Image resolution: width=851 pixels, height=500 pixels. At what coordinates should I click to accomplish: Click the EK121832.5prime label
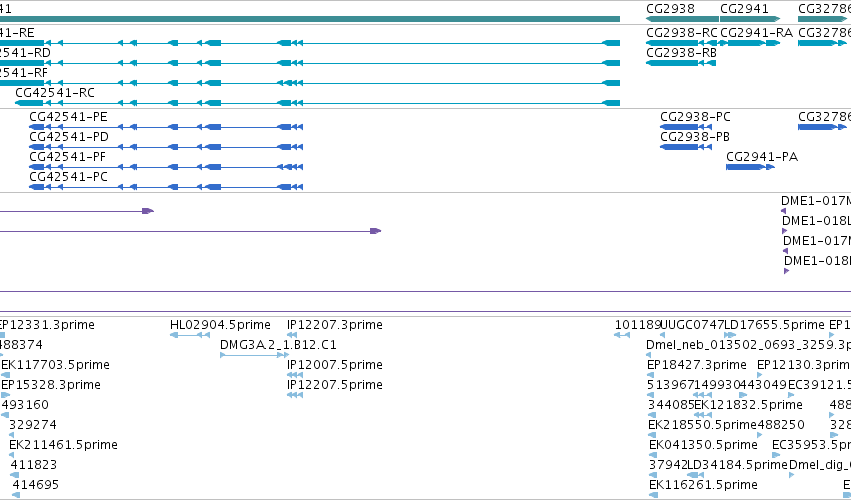coord(748,405)
